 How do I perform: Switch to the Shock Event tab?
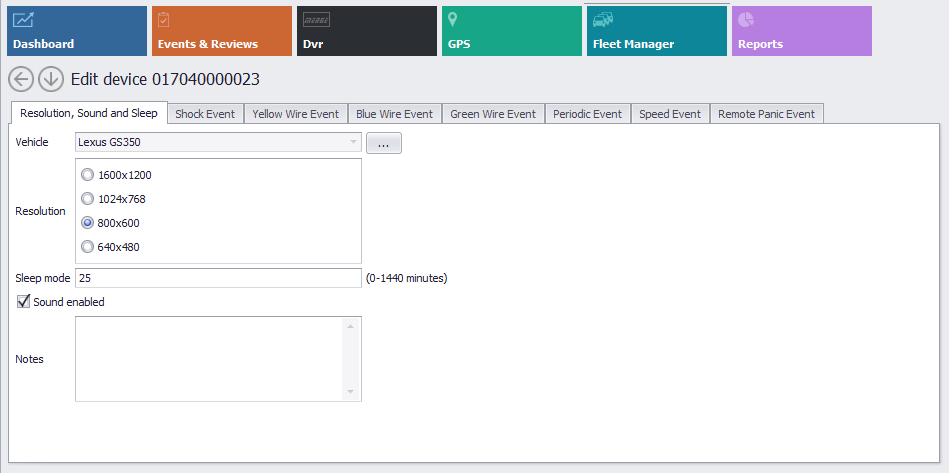[205, 114]
